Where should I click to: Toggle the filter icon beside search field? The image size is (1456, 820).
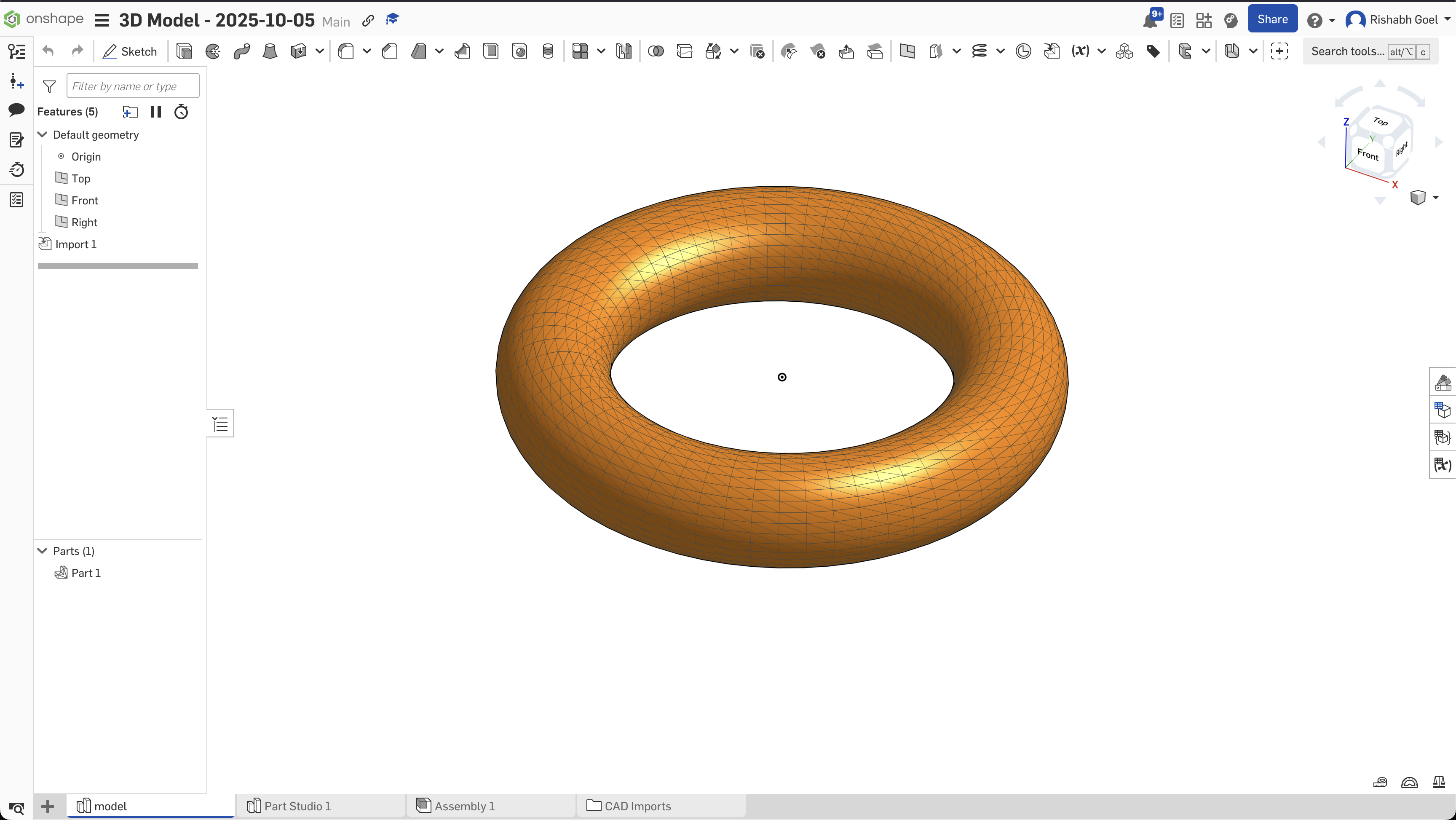click(x=49, y=86)
